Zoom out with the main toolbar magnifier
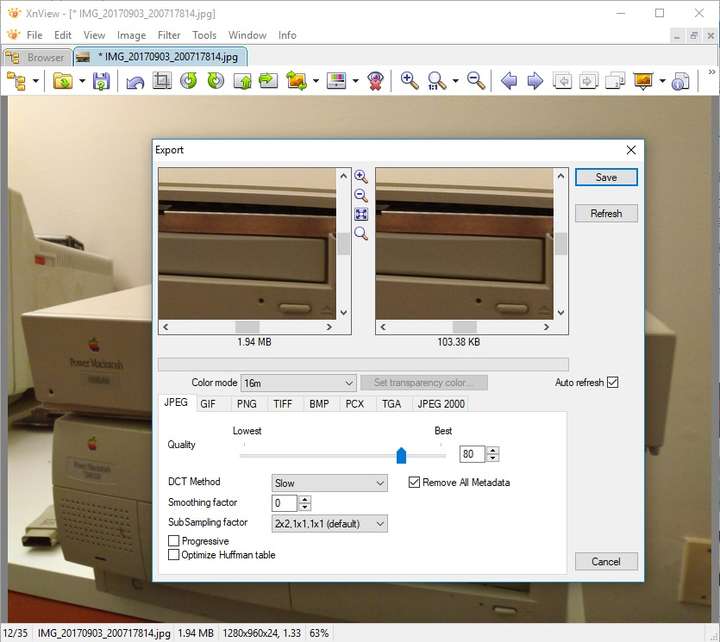The height and width of the screenshot is (642, 720). click(x=476, y=81)
